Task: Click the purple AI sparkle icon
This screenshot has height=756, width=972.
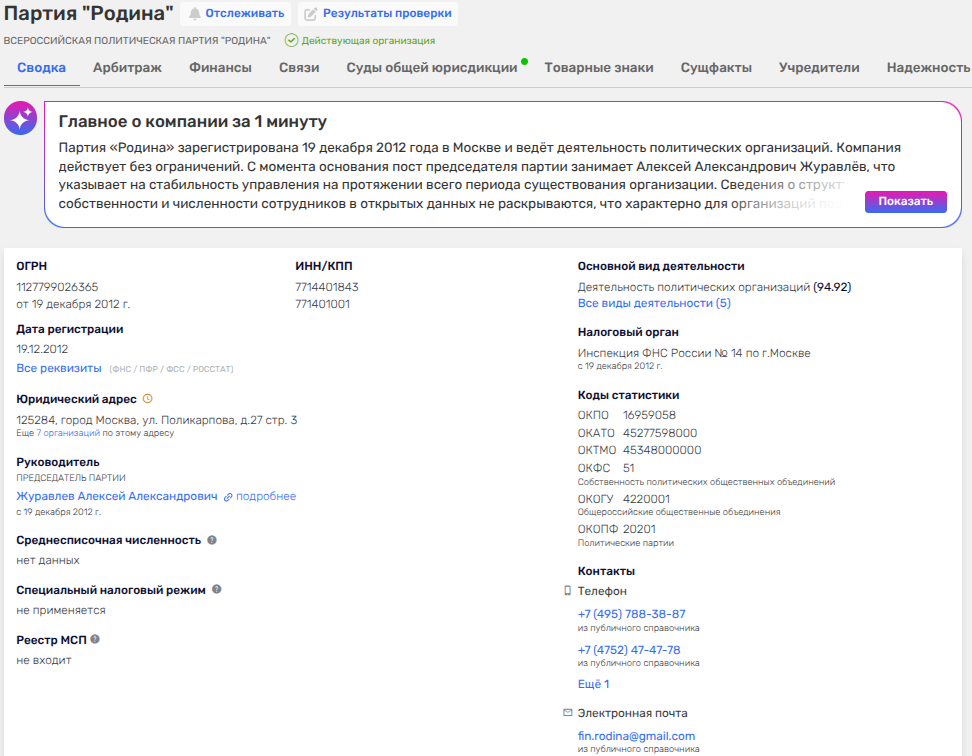Action: tap(20, 118)
